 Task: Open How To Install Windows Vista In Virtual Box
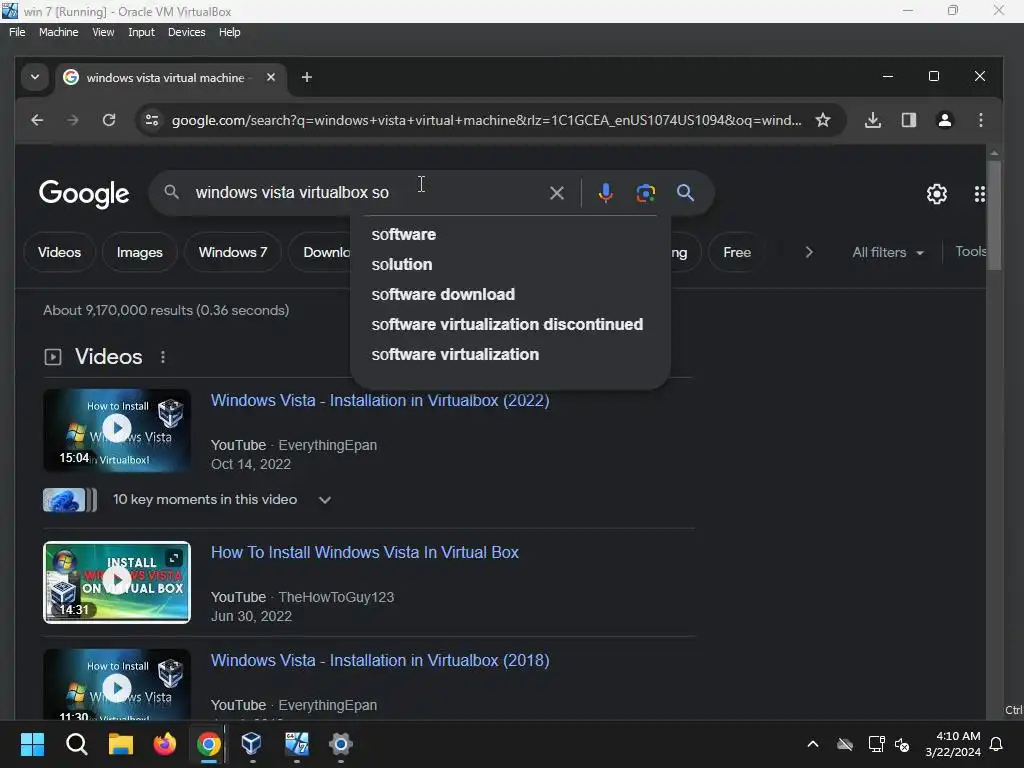(x=364, y=552)
